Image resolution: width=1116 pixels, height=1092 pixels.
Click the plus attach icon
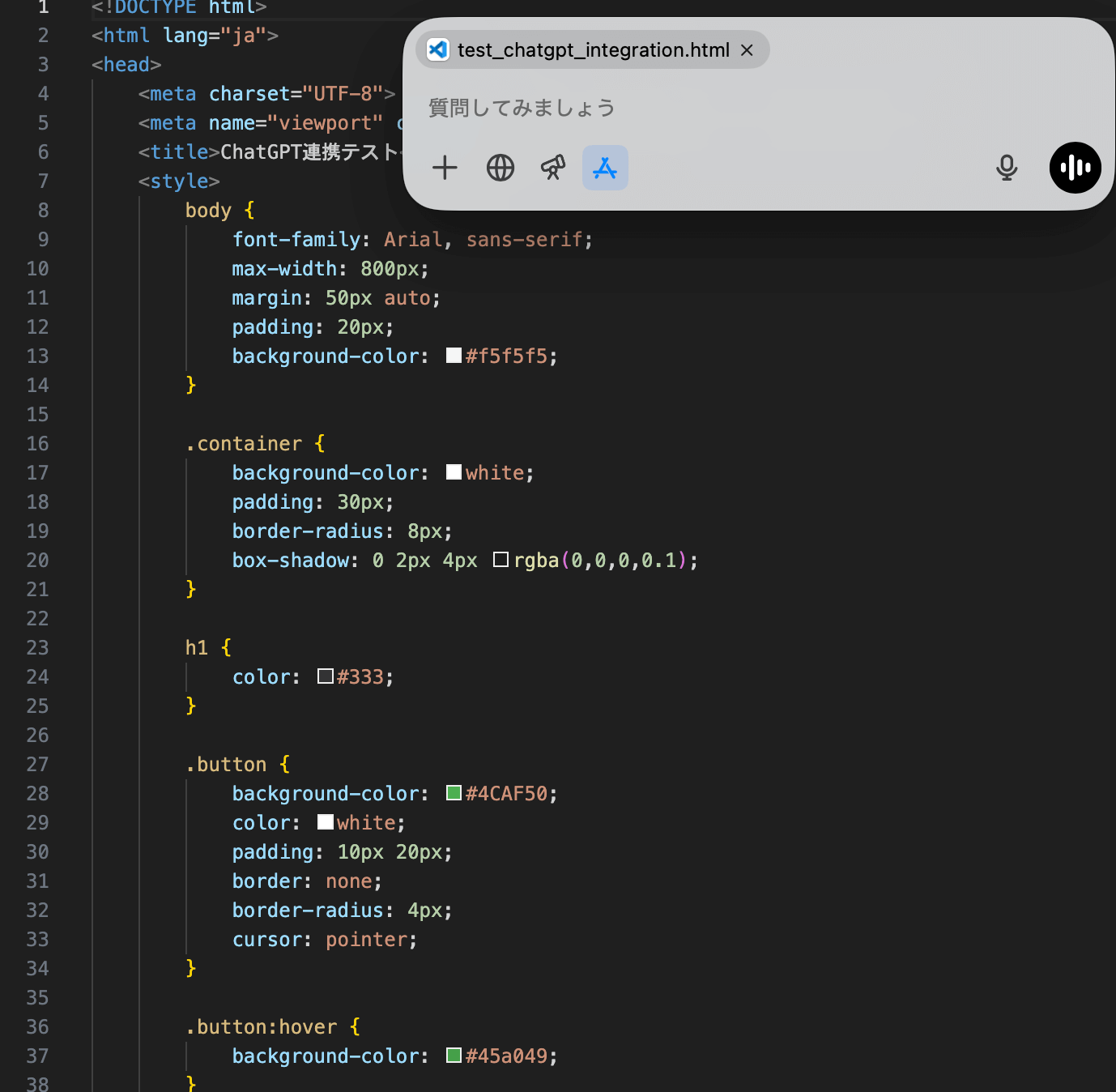point(445,168)
